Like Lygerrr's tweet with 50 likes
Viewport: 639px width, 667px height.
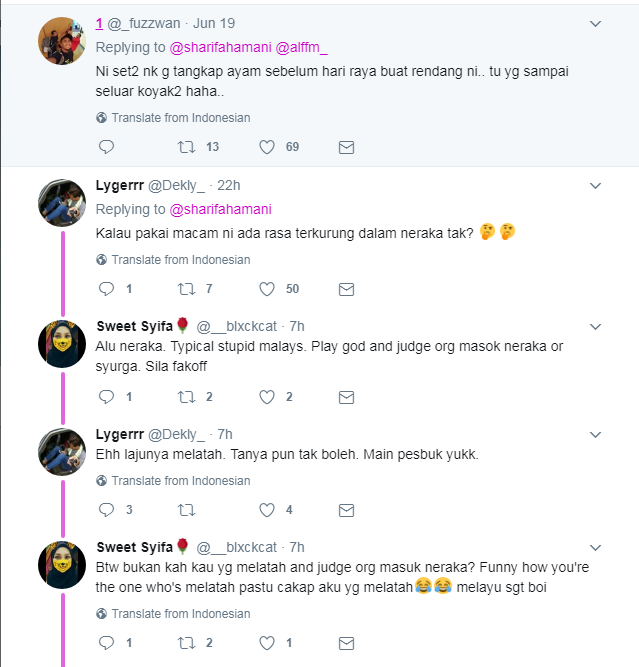click(267, 289)
